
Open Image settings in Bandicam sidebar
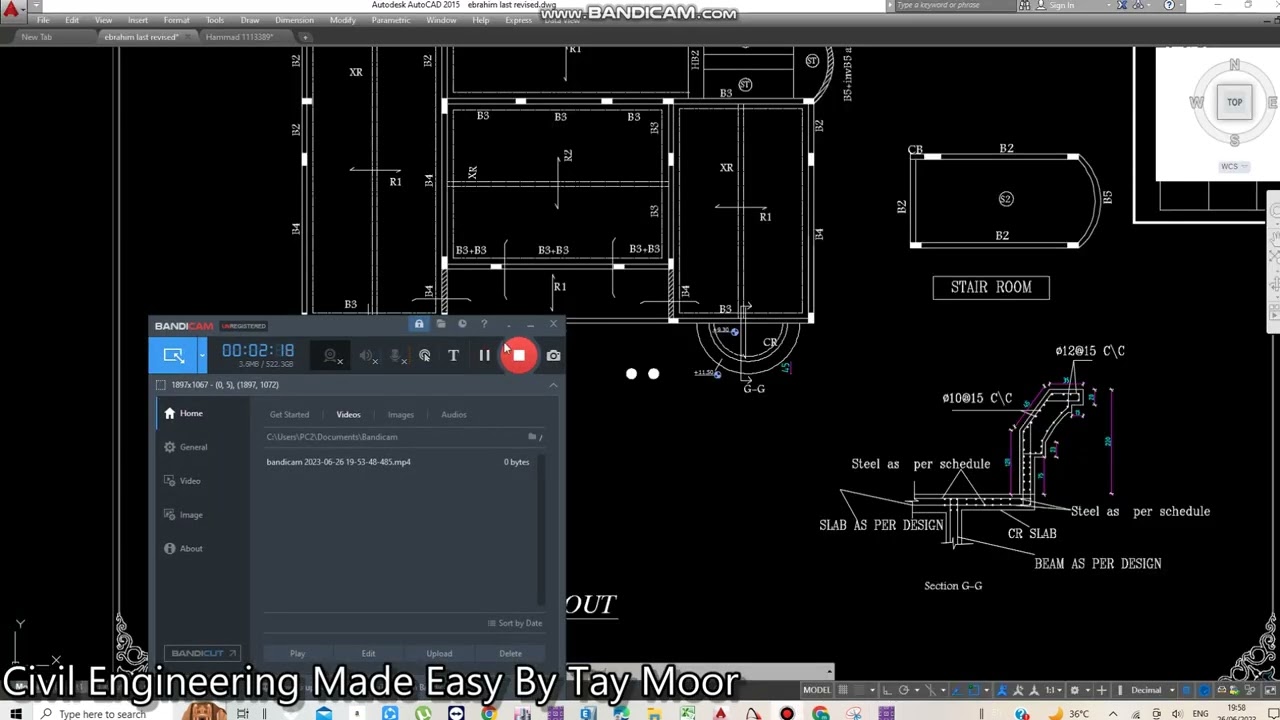pyautogui.click(x=191, y=515)
